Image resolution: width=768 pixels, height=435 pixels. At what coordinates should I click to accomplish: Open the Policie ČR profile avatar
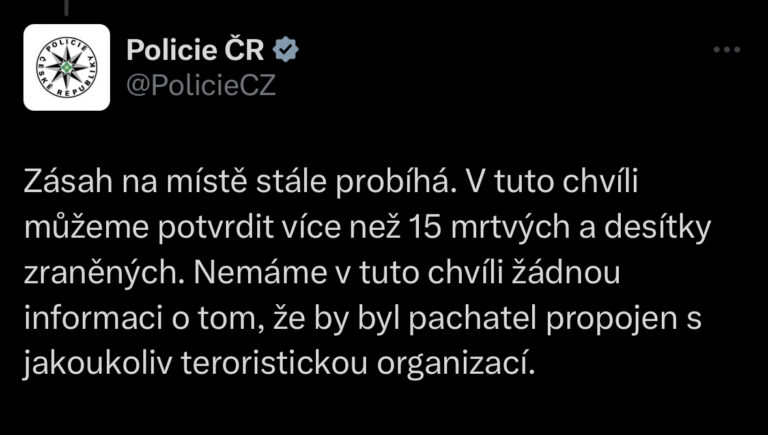coord(67,67)
